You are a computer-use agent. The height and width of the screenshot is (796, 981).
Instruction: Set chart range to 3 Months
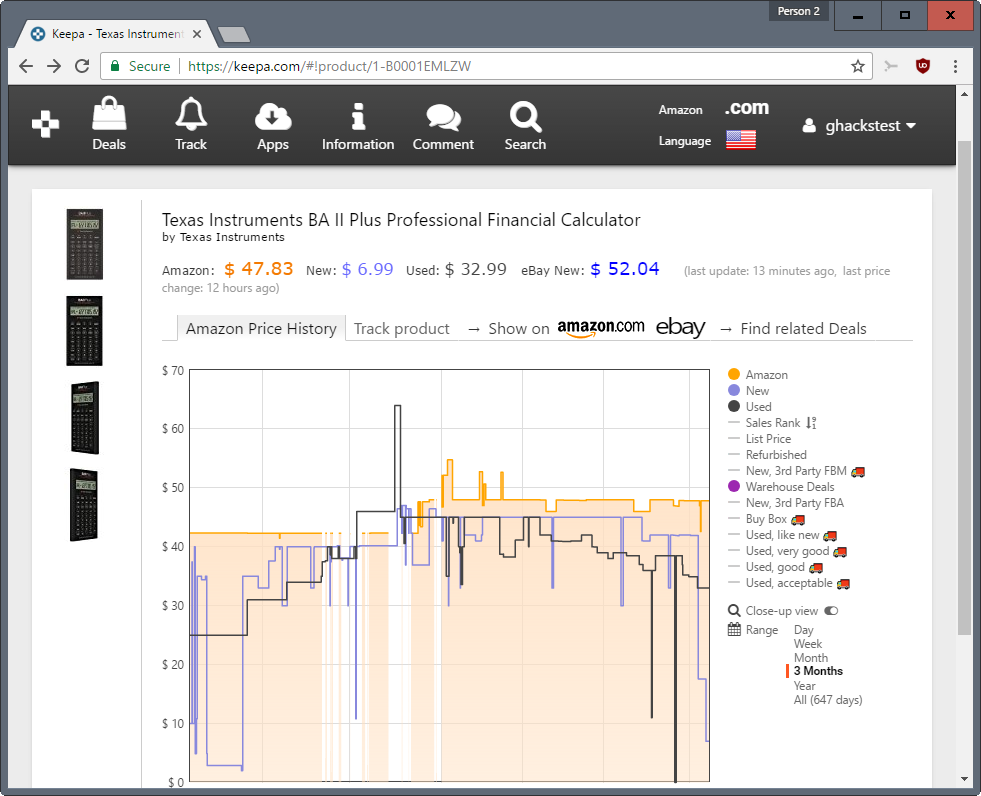pos(818,671)
